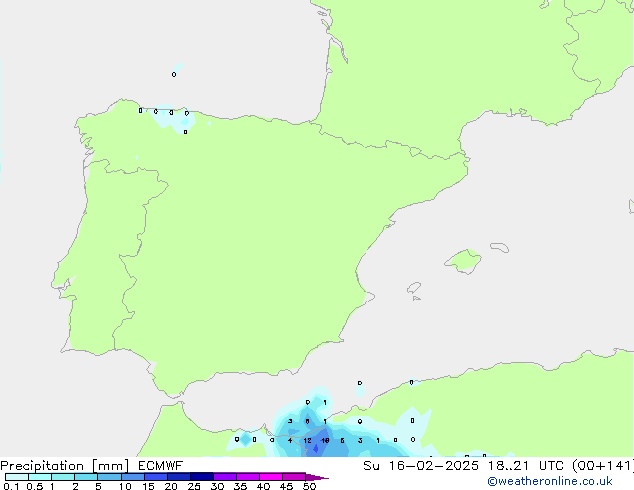Click the legend label "20"
Viewport: 634px width, 490px height.
171,486
